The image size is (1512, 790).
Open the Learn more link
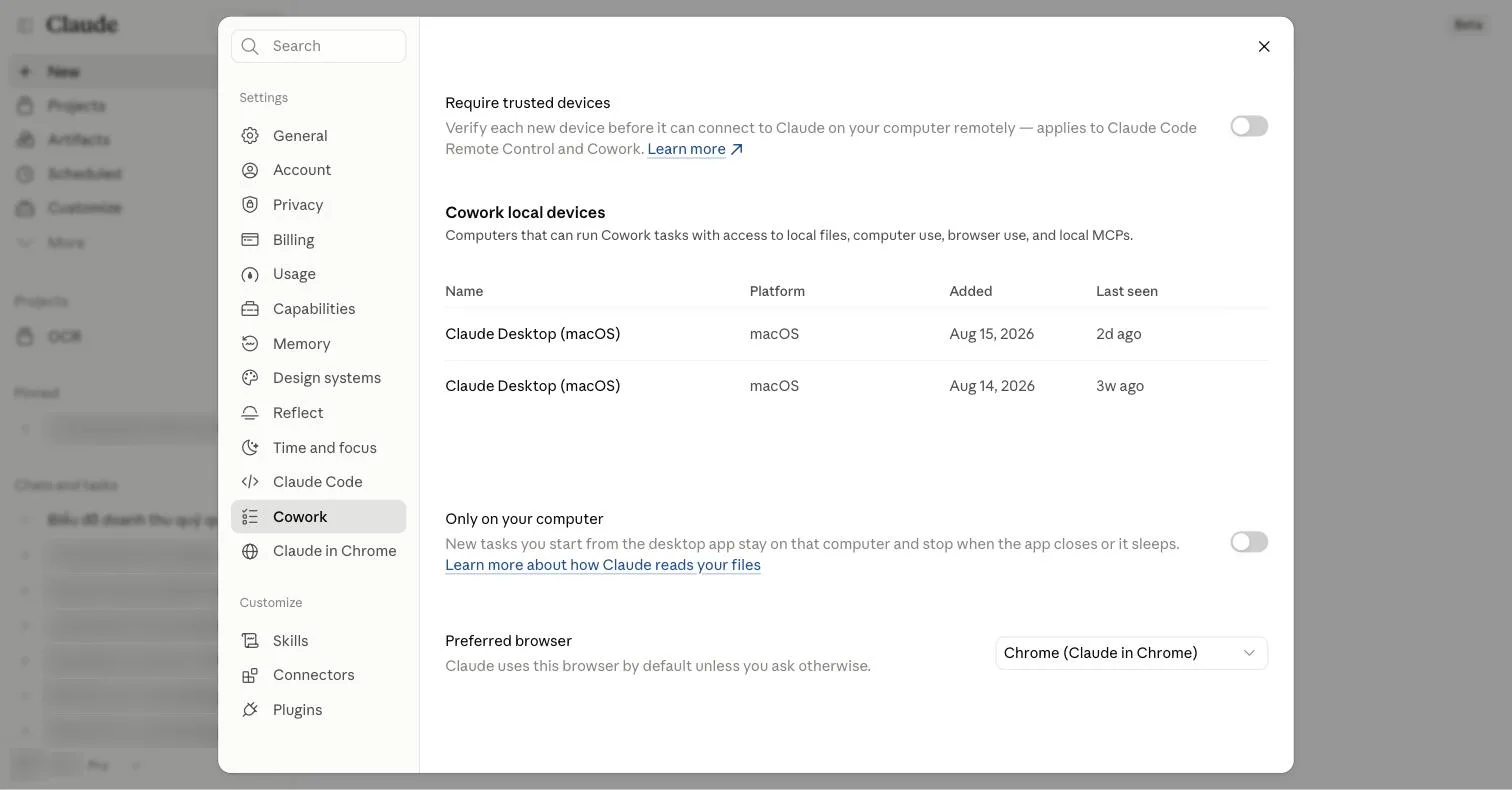pos(695,149)
